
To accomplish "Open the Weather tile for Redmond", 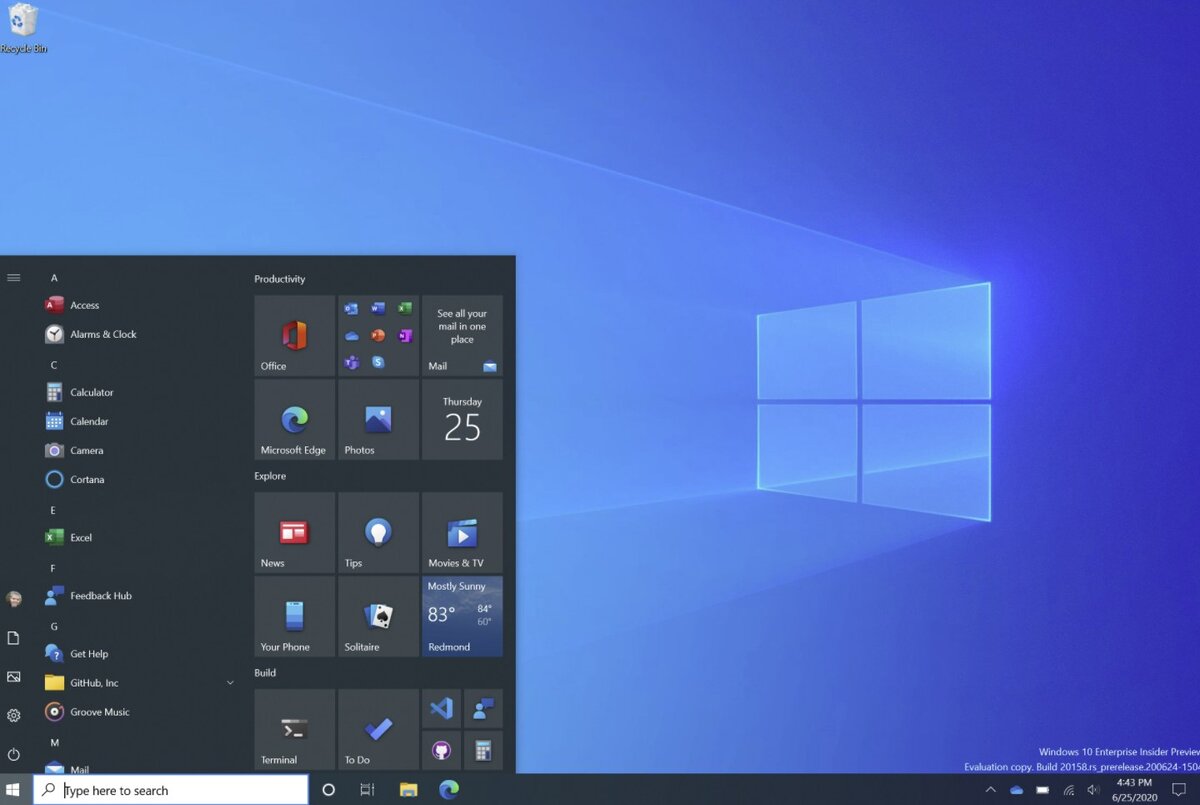I will (462, 616).
